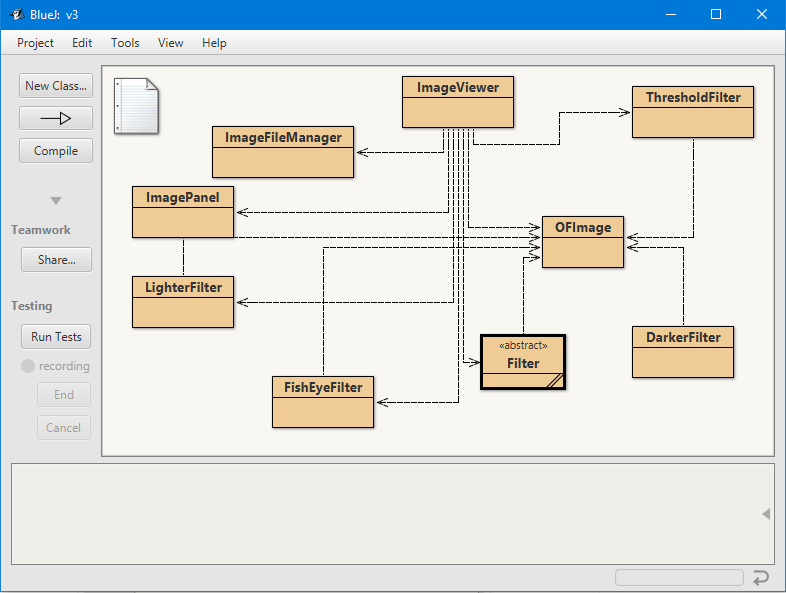
Task: Select the OFImage class box
Action: 583,242
